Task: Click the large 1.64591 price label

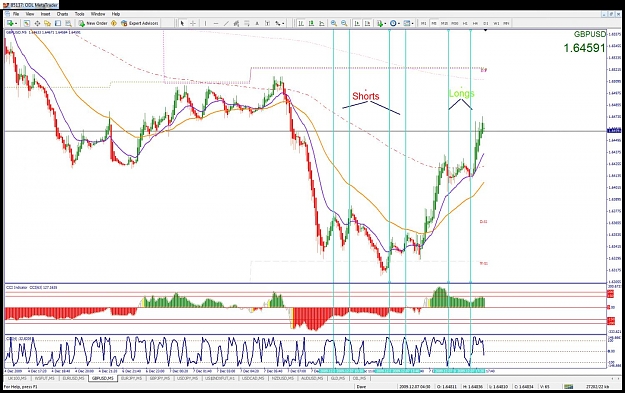Action: point(584,48)
